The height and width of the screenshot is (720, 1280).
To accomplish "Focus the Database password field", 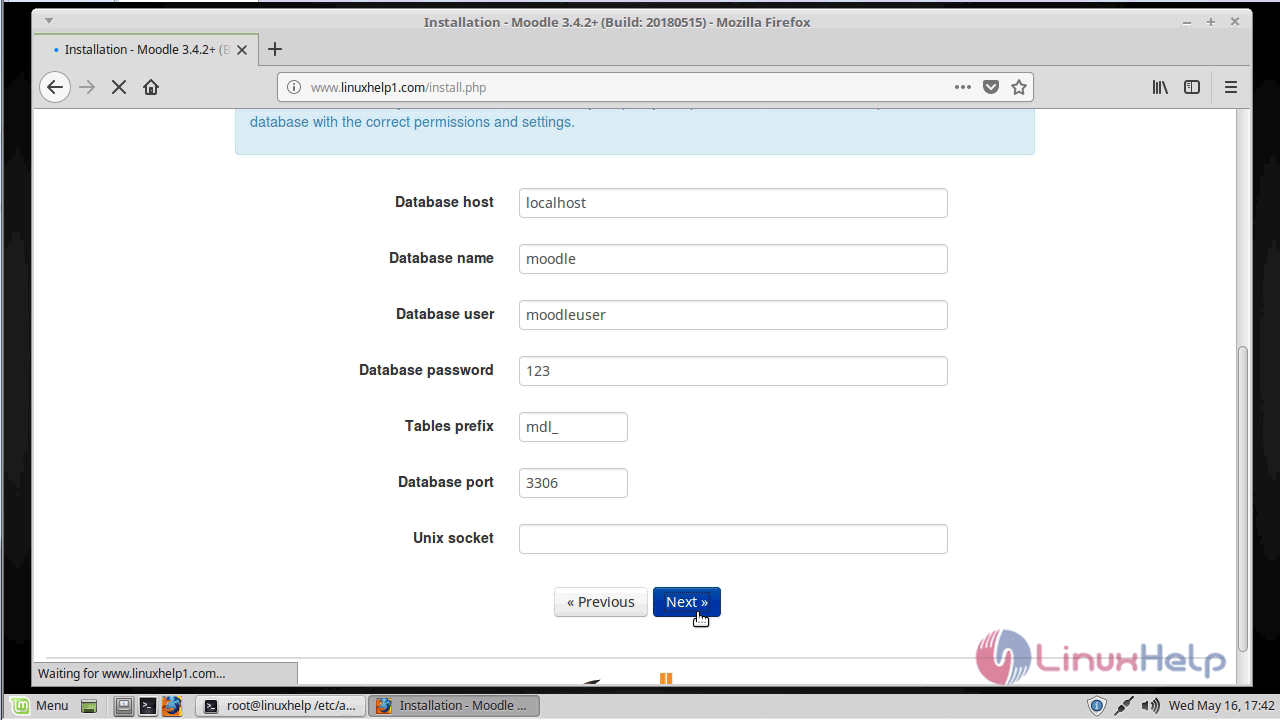I will tap(733, 371).
